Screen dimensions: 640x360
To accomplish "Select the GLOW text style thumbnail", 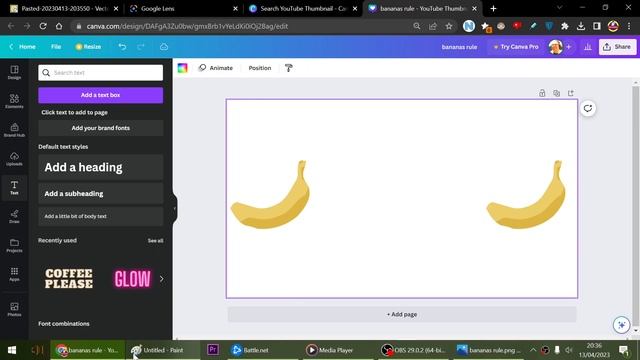I will click(x=133, y=279).
